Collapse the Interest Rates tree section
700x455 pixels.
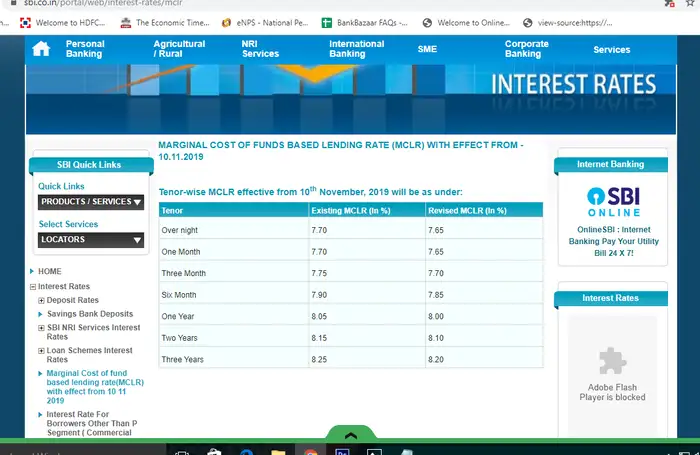[33, 287]
